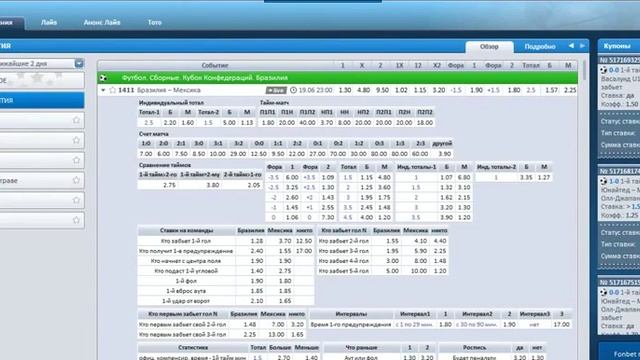Image resolution: width=640 pixels, height=360 pixels.
Task: Click the football icon in coupon № 517168174
Action: (x=603, y=181)
